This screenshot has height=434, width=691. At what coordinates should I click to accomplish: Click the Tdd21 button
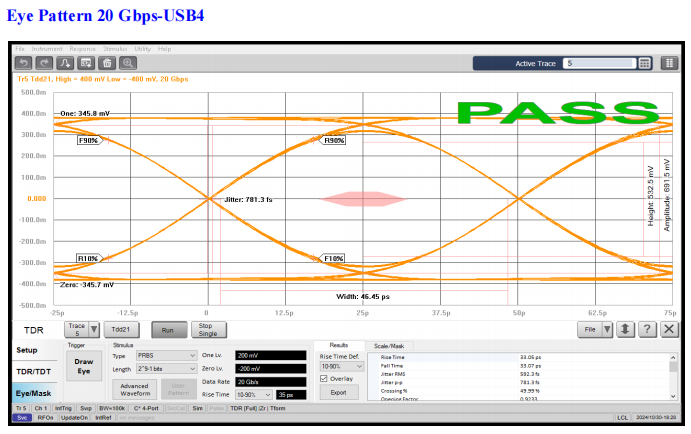click(x=120, y=330)
